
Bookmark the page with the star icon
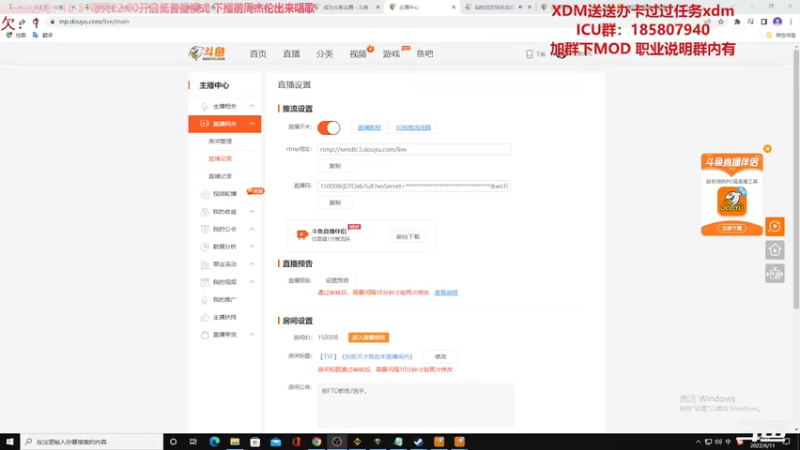pyautogui.click(x=720, y=22)
